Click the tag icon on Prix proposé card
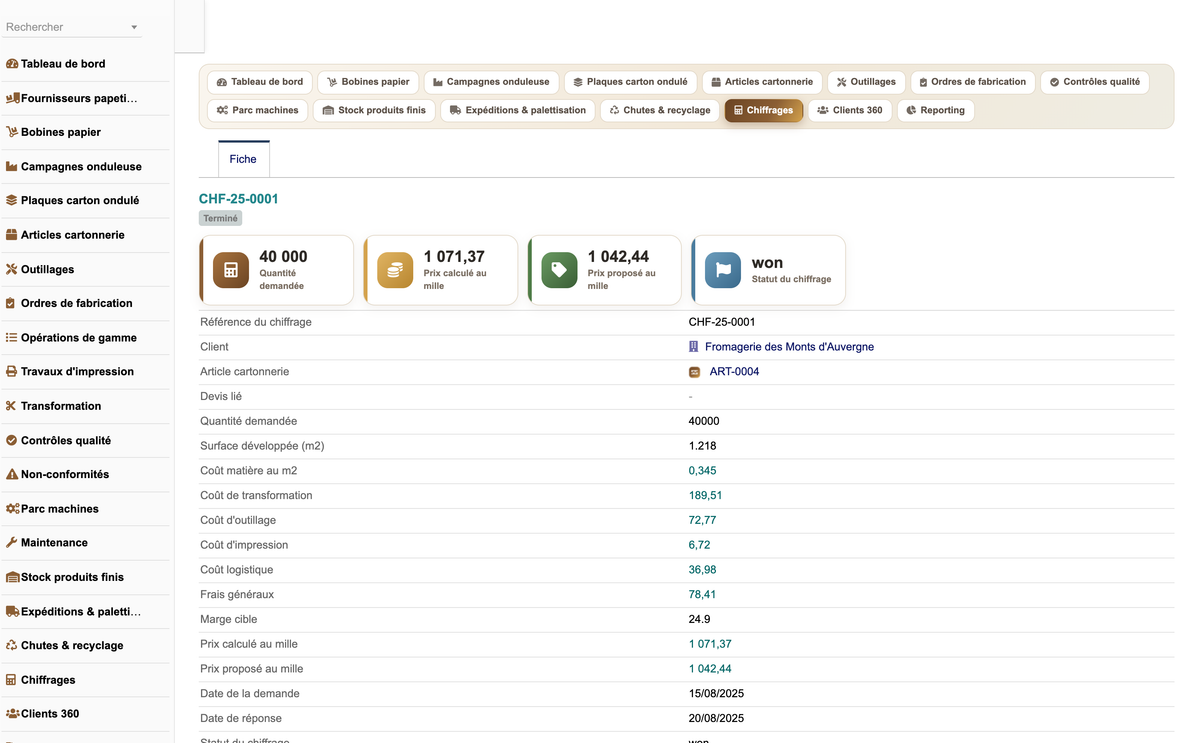Image resolution: width=1200 pixels, height=743 pixels. [559, 270]
